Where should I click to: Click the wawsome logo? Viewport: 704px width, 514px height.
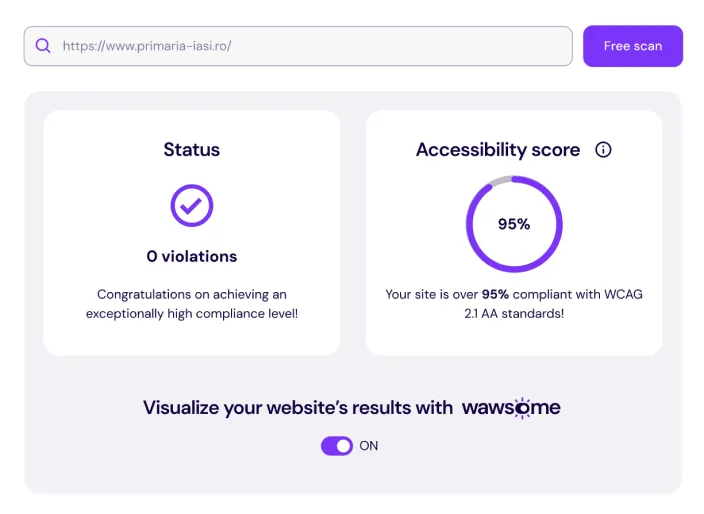pyautogui.click(x=511, y=407)
